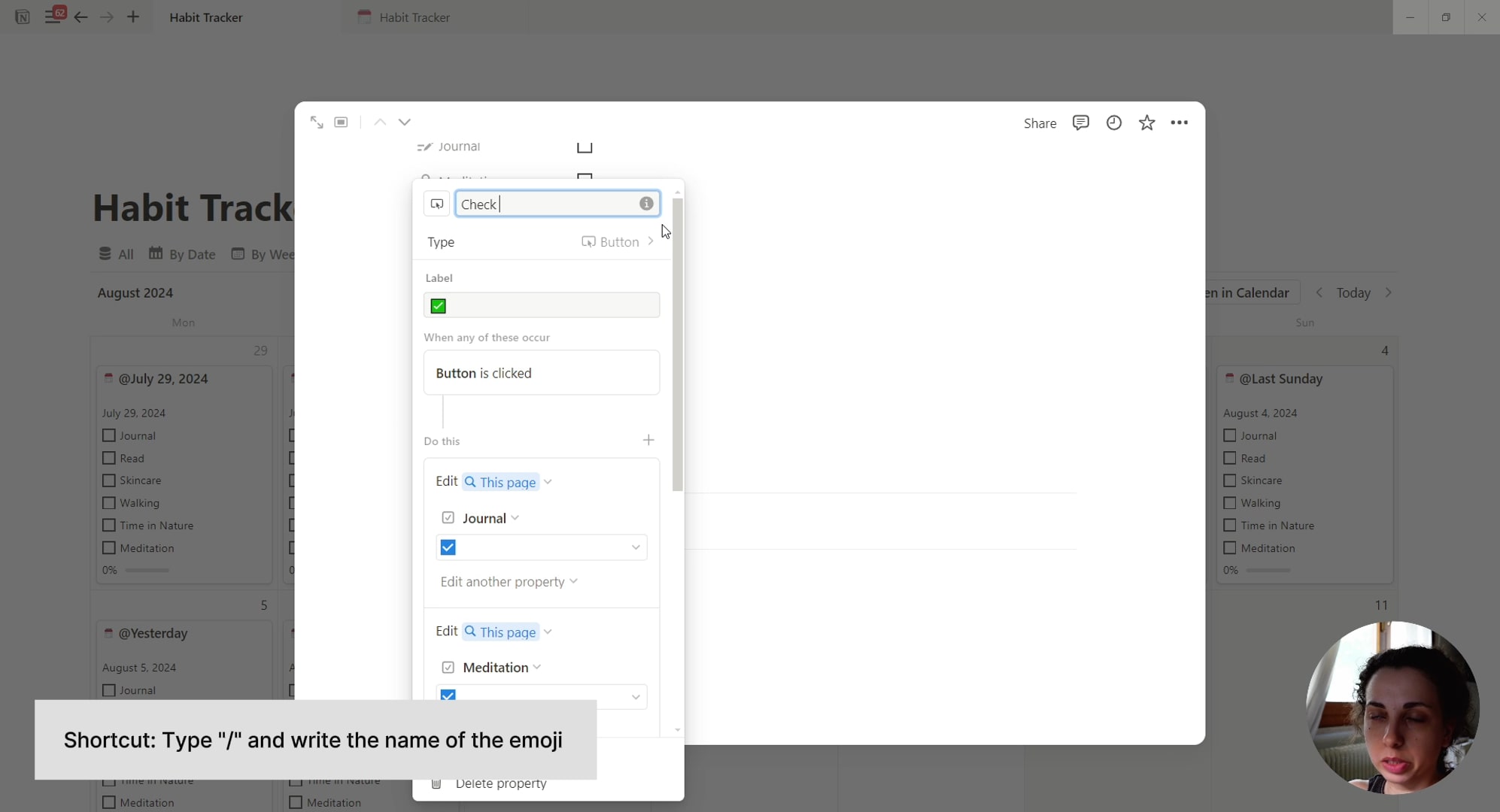The width and height of the screenshot is (1500, 812).
Task: Click the 0% progress bar on July 29 card
Action: coord(147,570)
